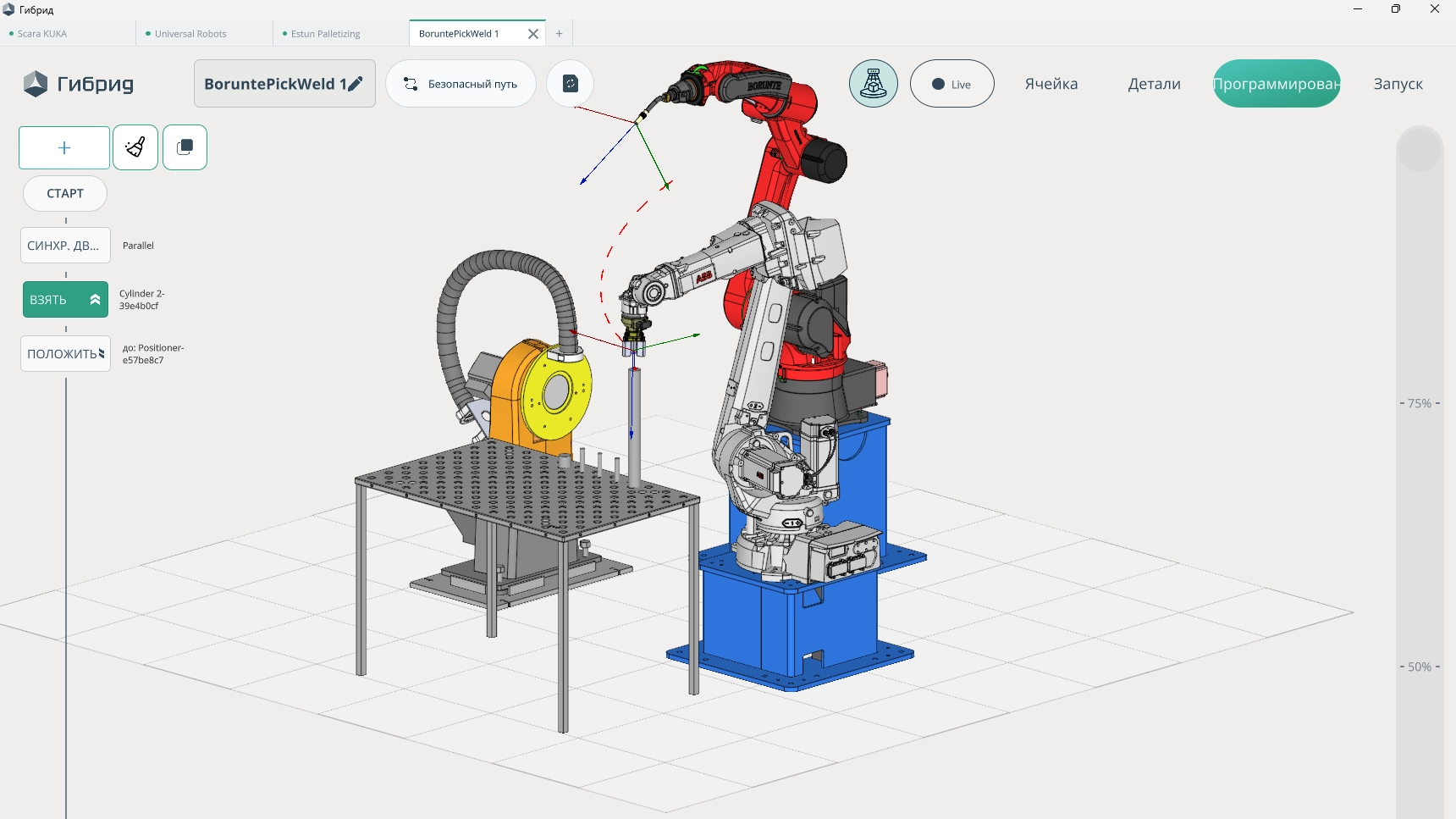The width and height of the screenshot is (1456, 819).
Task: Click the Гибрид logo
Action: point(78,84)
